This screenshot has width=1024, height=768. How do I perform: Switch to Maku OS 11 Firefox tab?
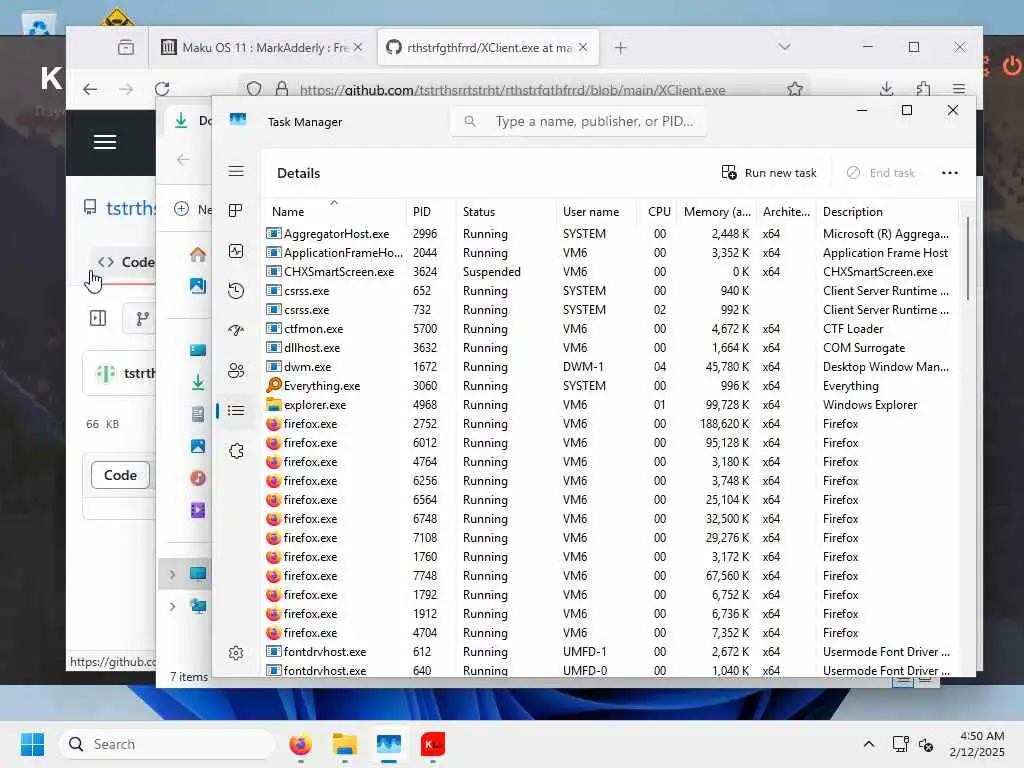pyautogui.click(x=263, y=47)
